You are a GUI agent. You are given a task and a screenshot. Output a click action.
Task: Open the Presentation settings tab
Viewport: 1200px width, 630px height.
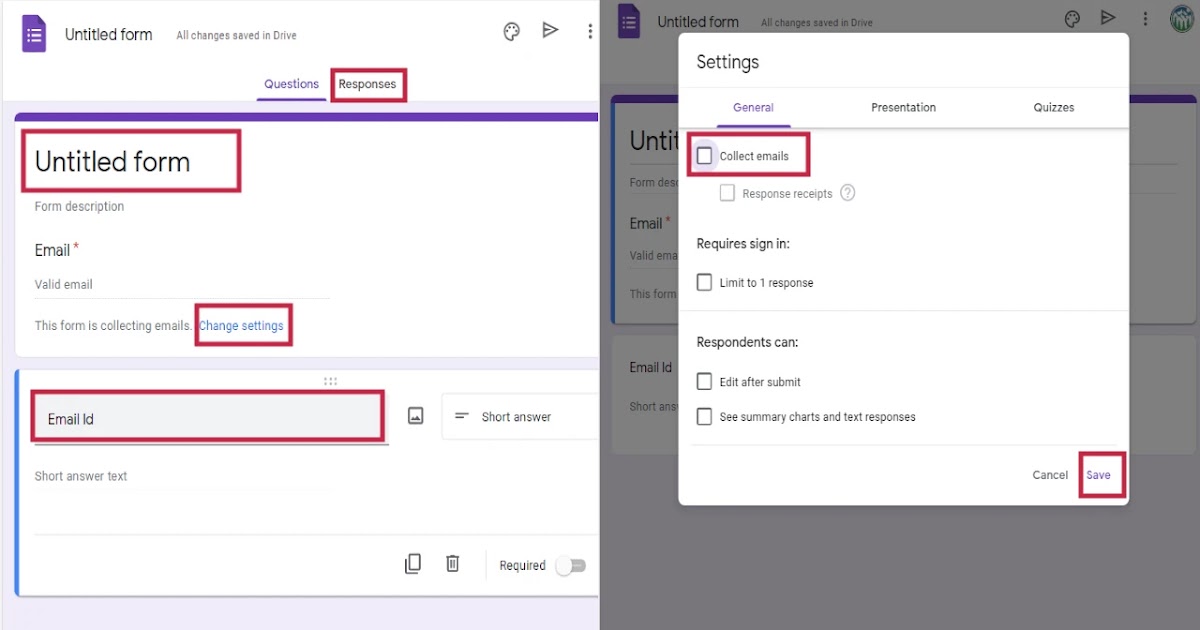coord(903,107)
